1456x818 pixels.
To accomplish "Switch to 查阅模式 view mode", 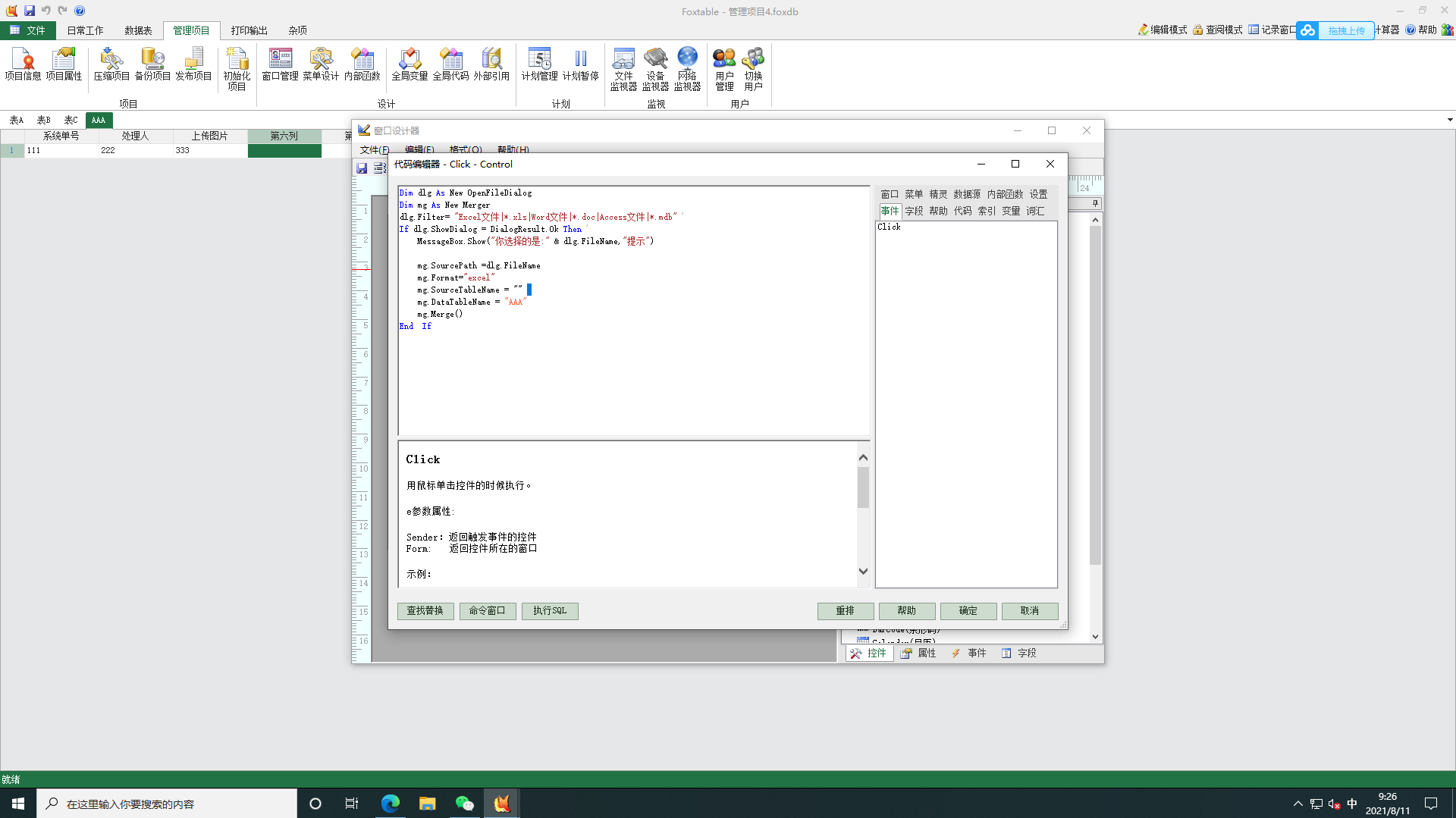I will (x=1218, y=30).
